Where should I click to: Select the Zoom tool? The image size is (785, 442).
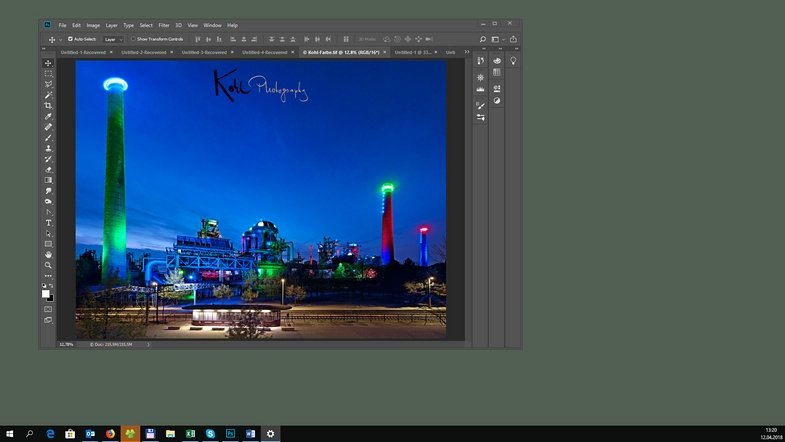pos(48,265)
